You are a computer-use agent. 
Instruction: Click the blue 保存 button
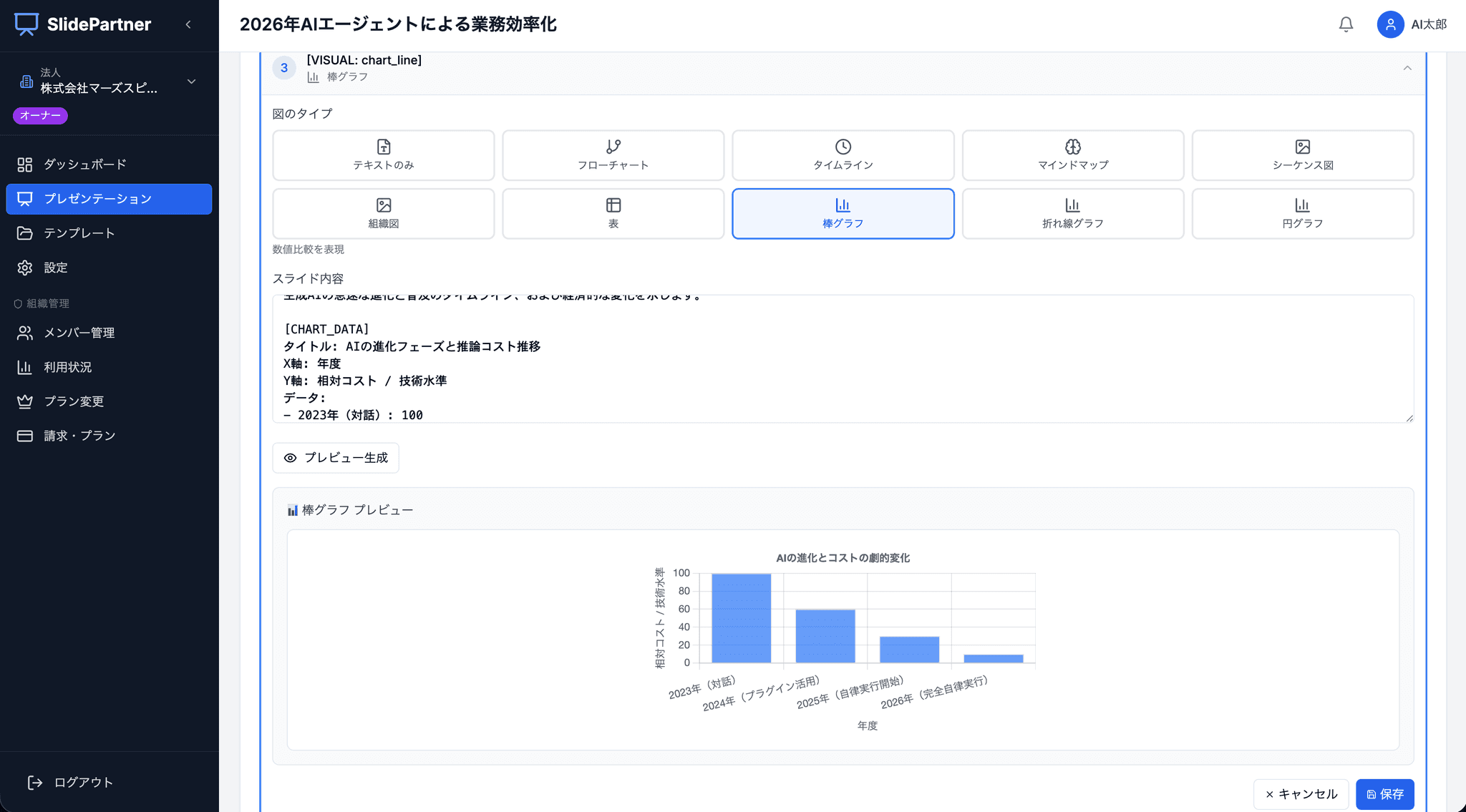[x=1384, y=794]
